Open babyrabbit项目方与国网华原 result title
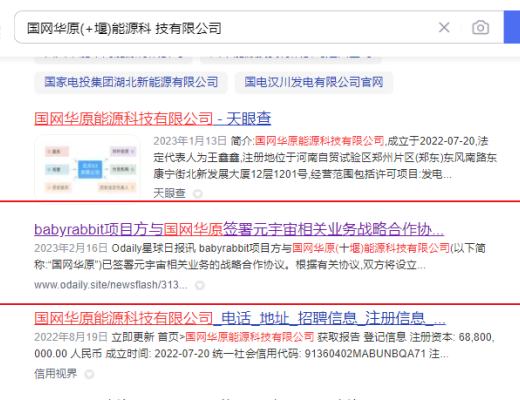Viewport: 520px width, 400px height. [x=239, y=229]
